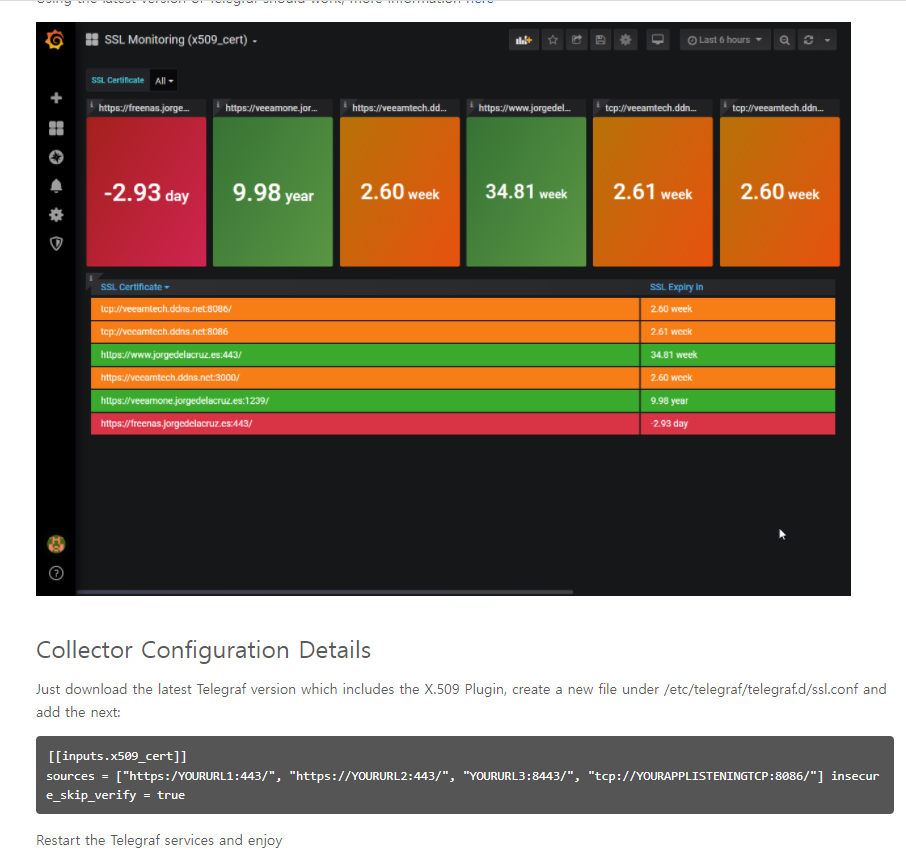Click the user avatar in sidebar
This screenshot has width=906, height=867.
[56, 544]
